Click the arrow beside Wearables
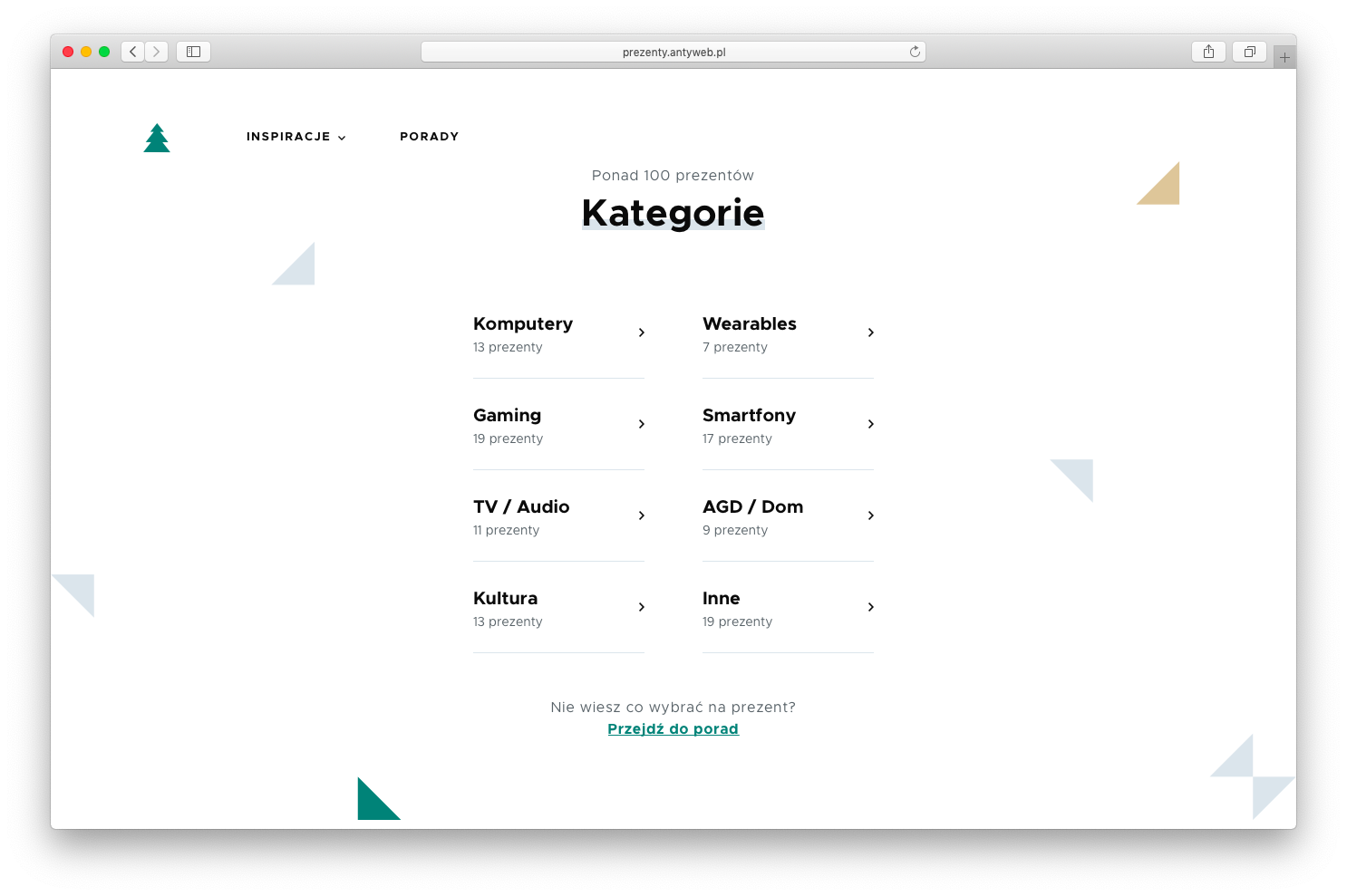The width and height of the screenshot is (1347, 896). point(870,332)
